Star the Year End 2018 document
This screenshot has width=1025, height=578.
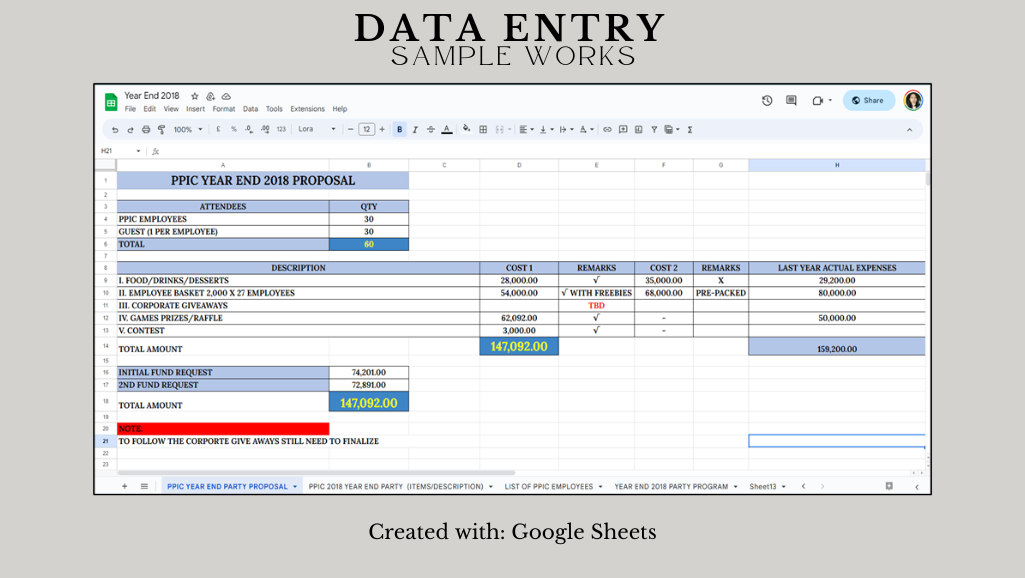(194, 96)
